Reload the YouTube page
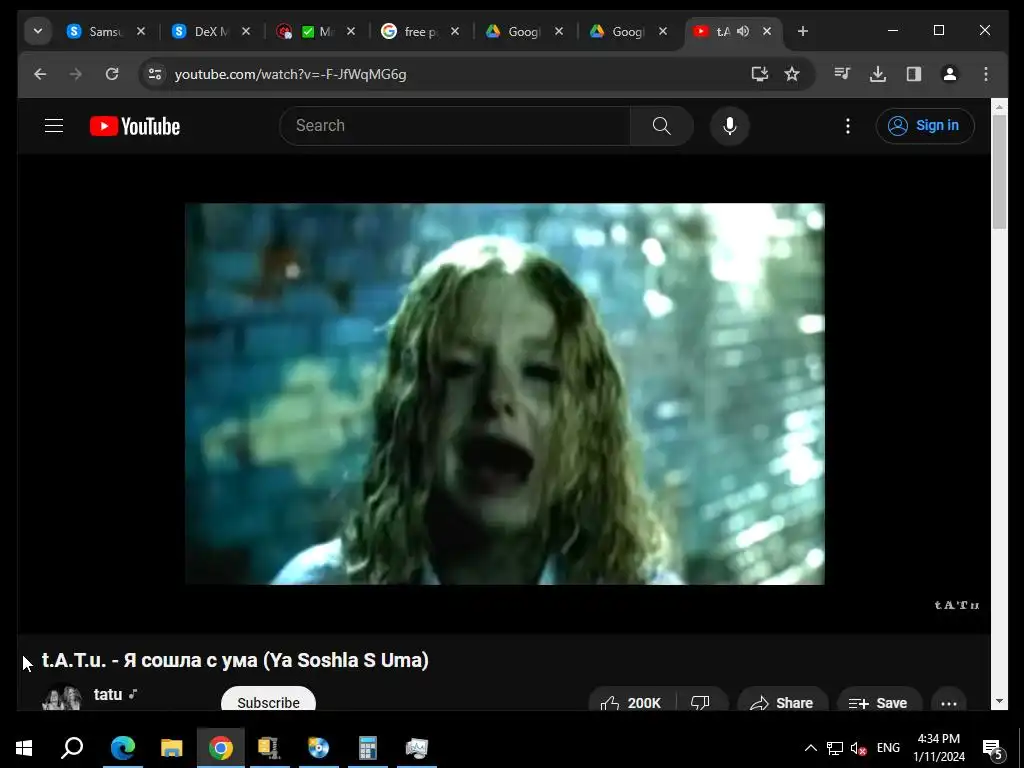 112,74
